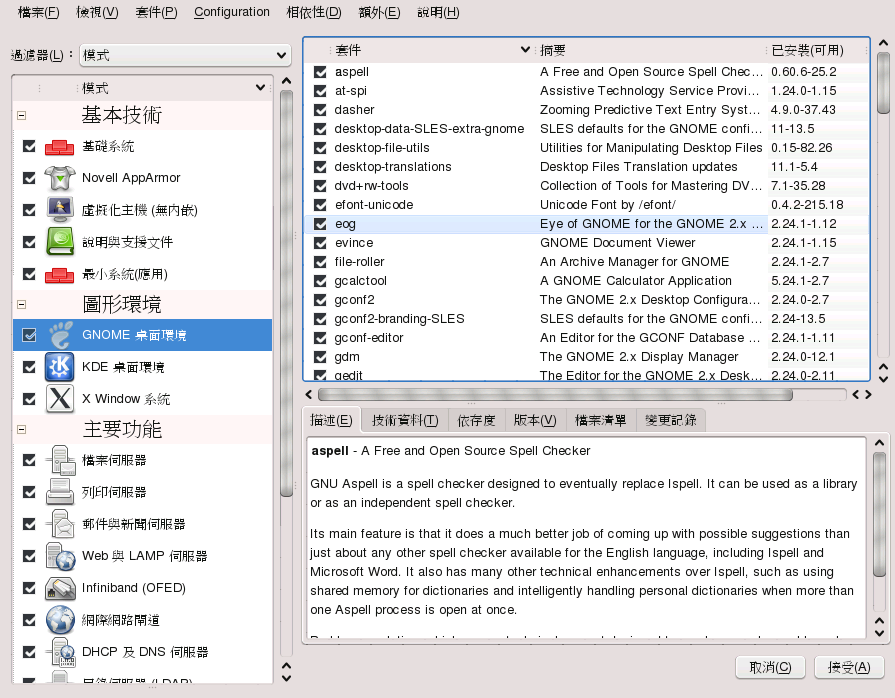Switch to the 變更記錄 tab

tap(671, 421)
